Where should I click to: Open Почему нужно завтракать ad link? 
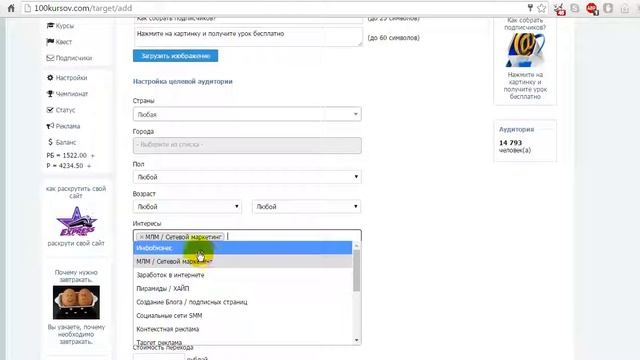(76, 276)
